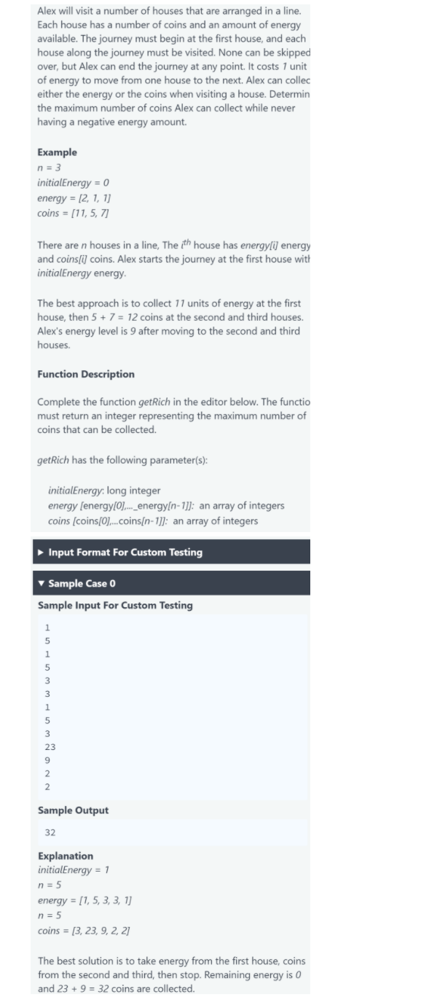Image resolution: width=421 pixels, height=1000 pixels.
Task: Click the line coins = [11, 5, 7]
Action: click(73, 214)
